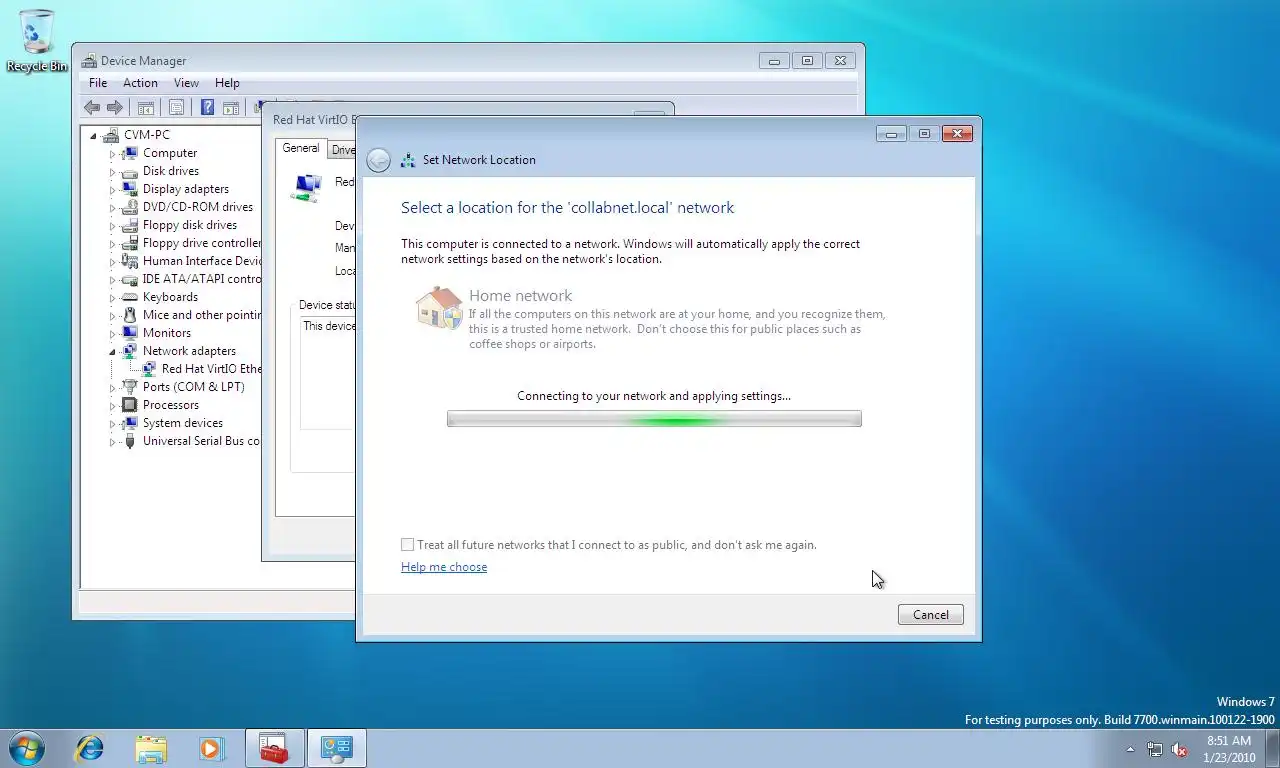Switch to the red toolbox taskbar window
This screenshot has width=1280, height=768.
coord(275,748)
